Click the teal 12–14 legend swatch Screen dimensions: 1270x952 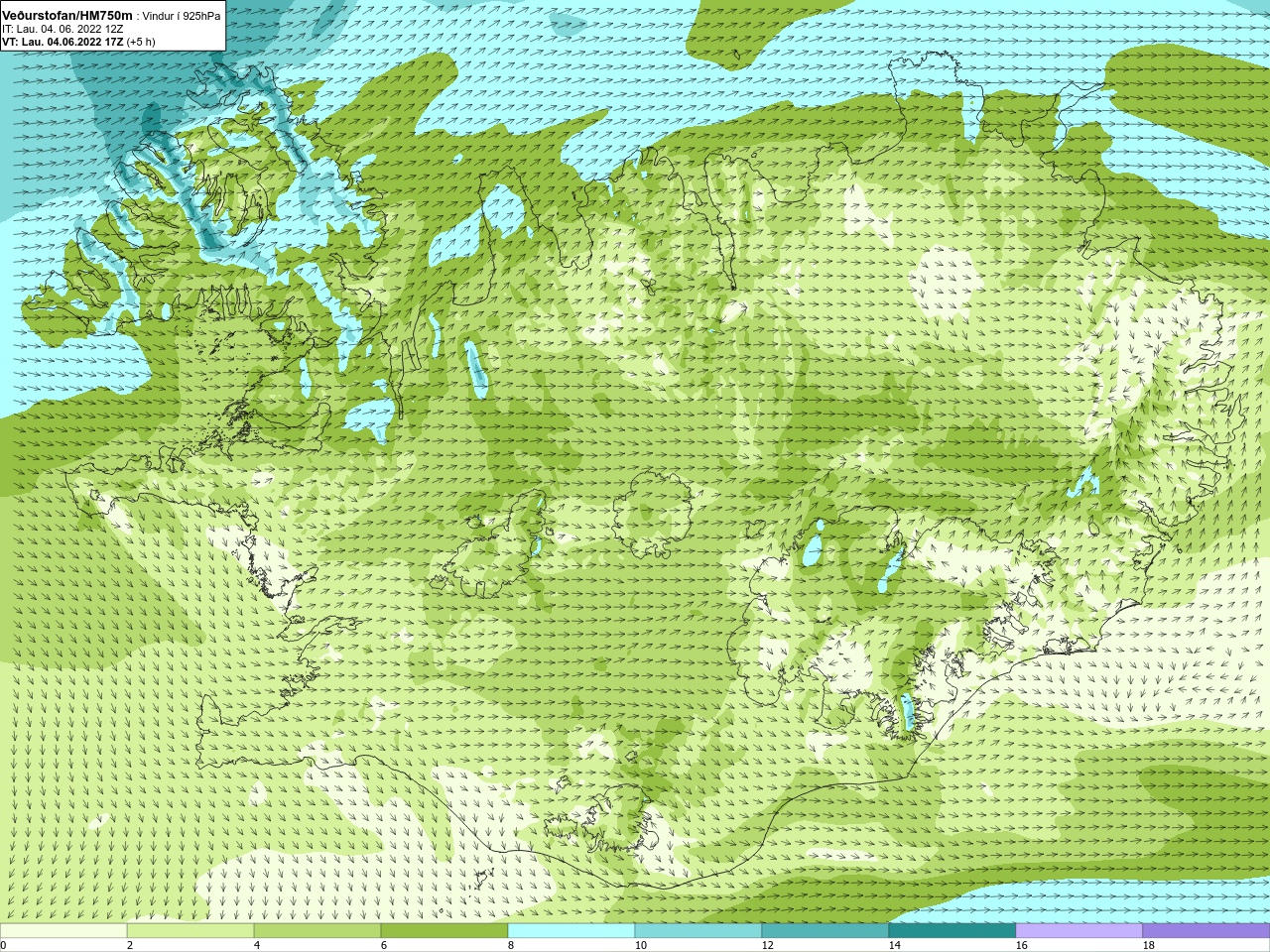click(x=825, y=931)
